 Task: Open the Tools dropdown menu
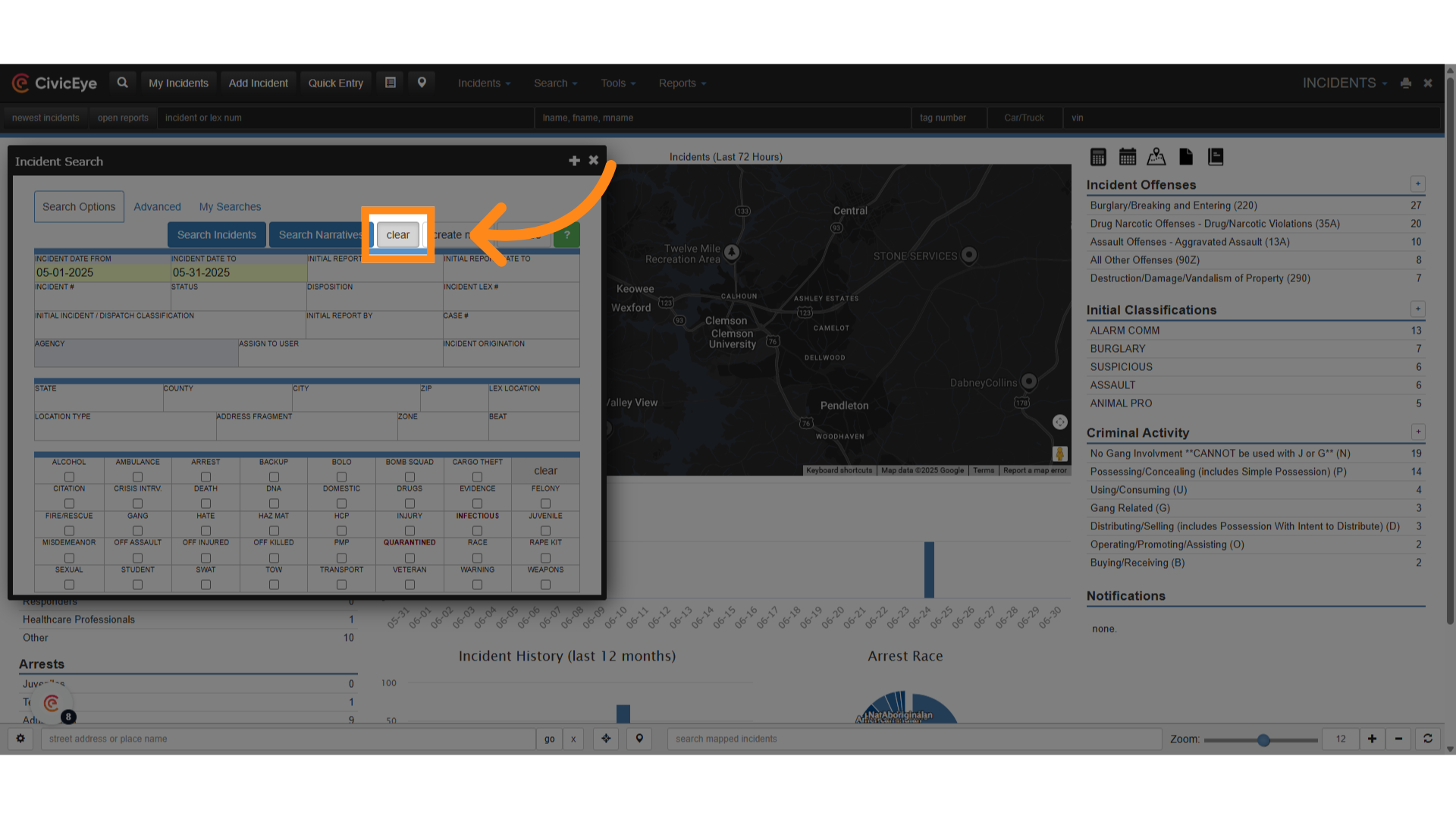click(x=618, y=83)
